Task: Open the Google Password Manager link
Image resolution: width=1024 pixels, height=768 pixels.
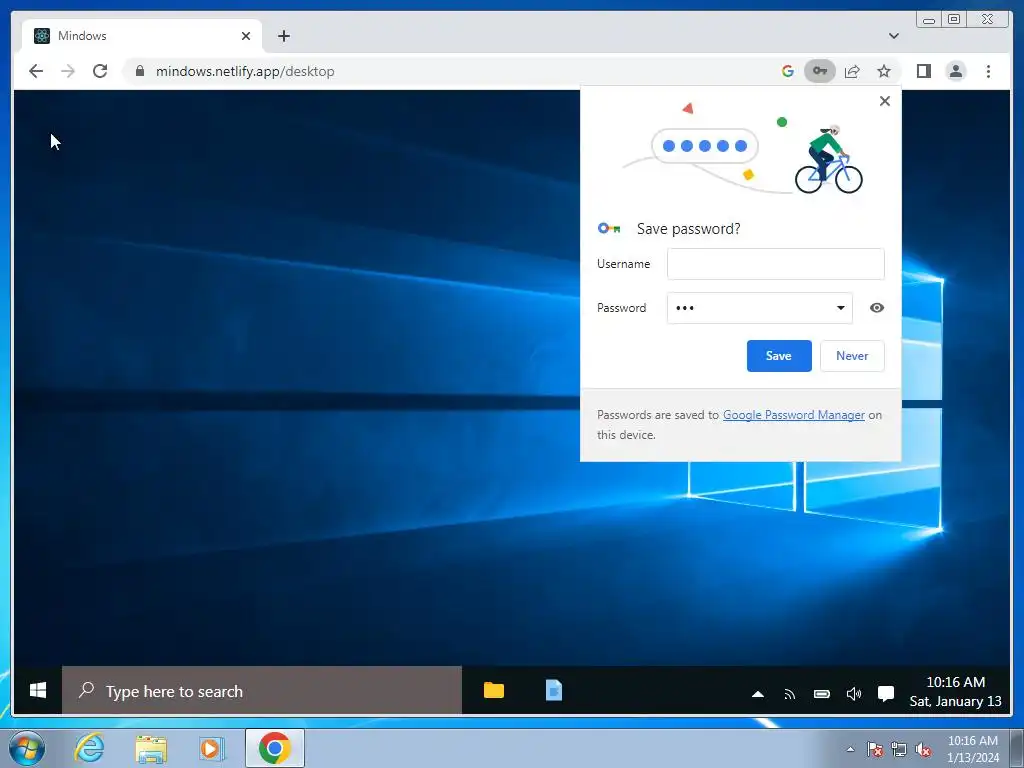Action: (x=793, y=415)
